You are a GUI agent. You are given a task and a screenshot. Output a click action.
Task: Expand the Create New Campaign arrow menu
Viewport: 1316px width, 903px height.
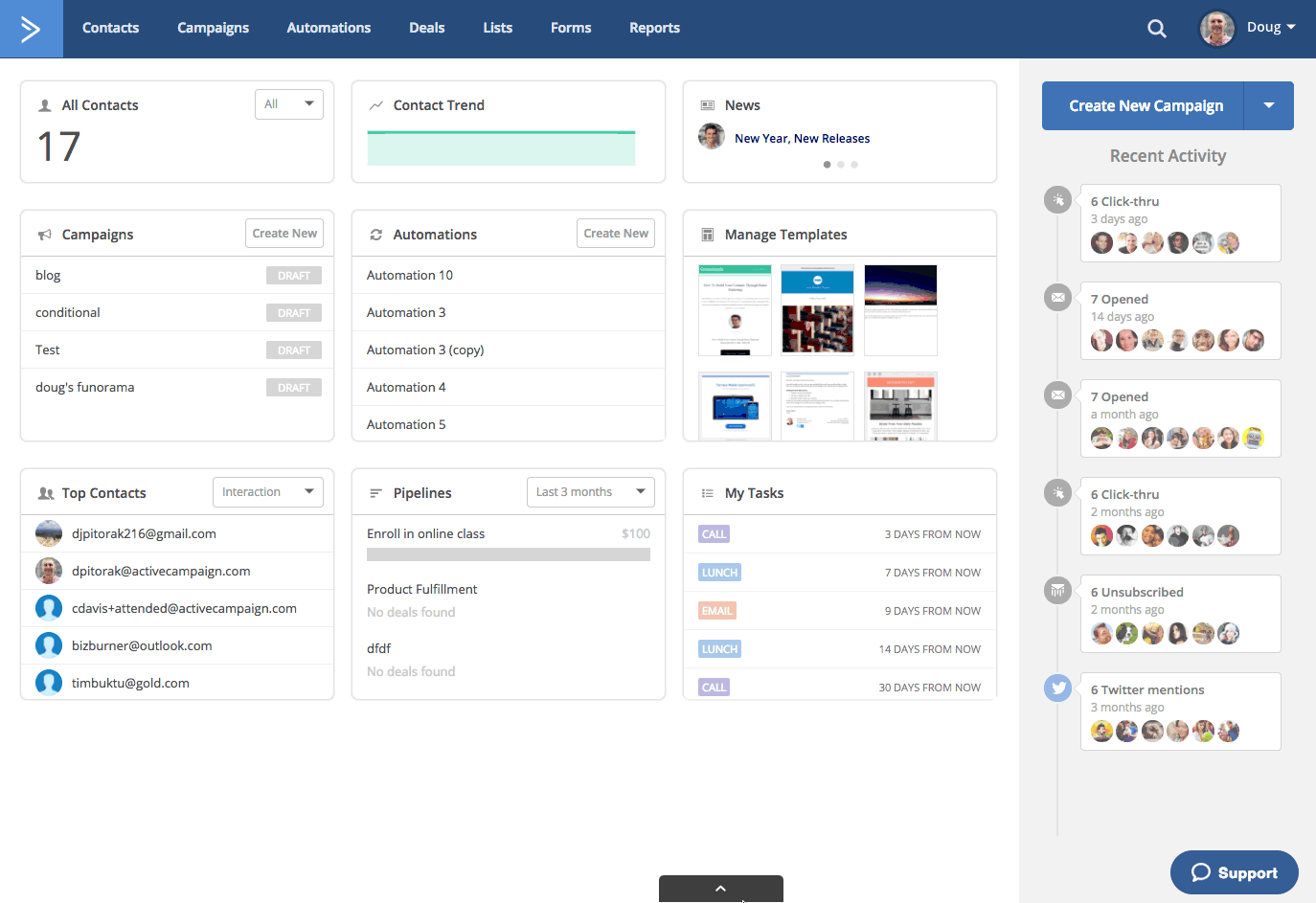click(1268, 105)
